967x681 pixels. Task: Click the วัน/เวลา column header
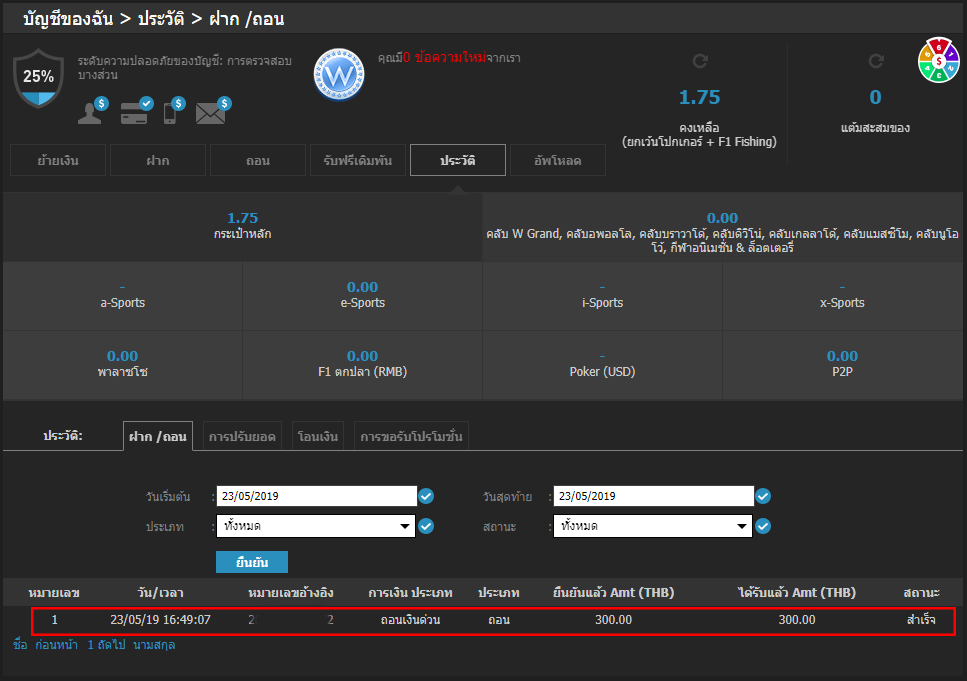pos(160,593)
